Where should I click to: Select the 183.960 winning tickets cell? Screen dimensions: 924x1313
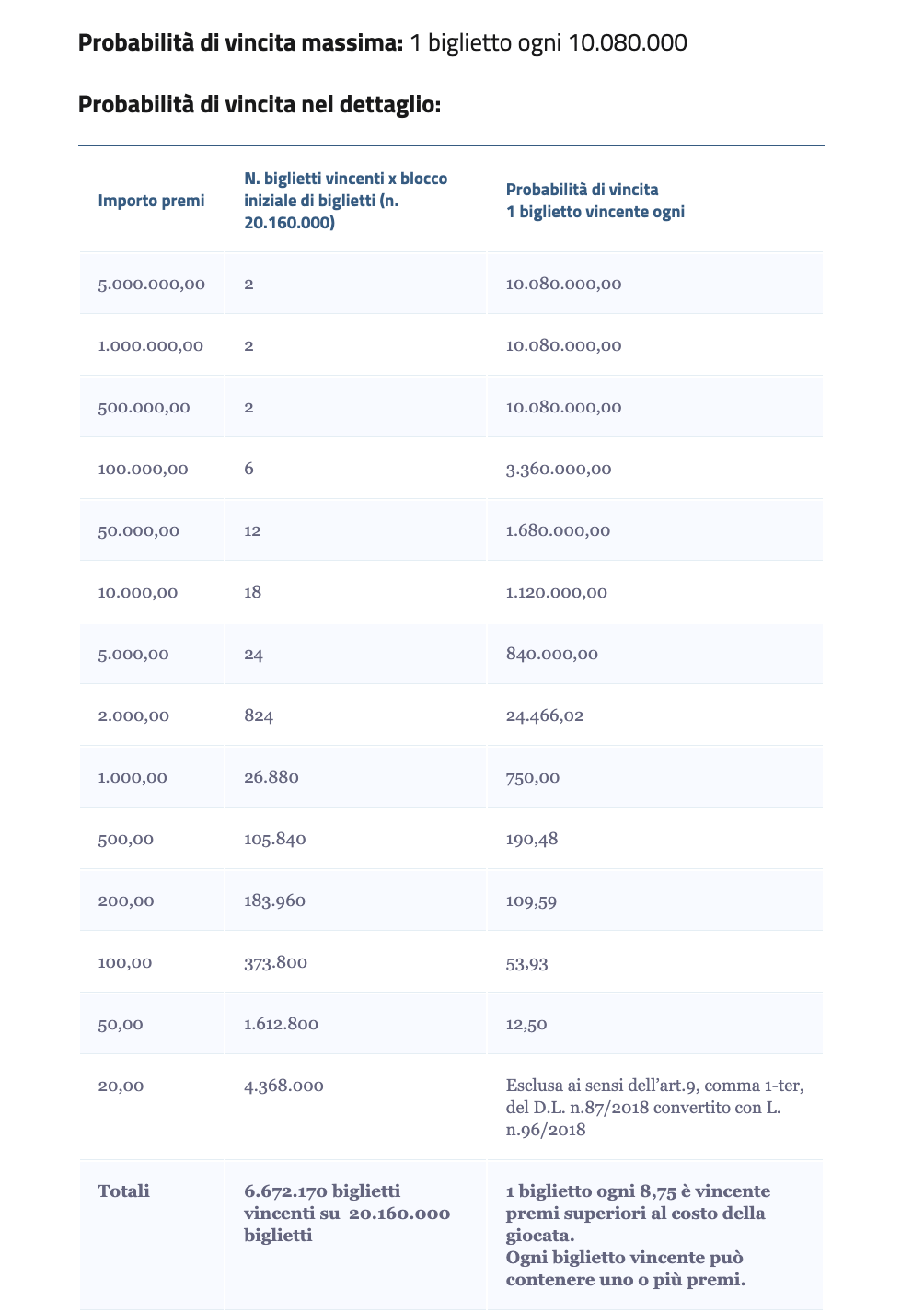[x=274, y=901]
